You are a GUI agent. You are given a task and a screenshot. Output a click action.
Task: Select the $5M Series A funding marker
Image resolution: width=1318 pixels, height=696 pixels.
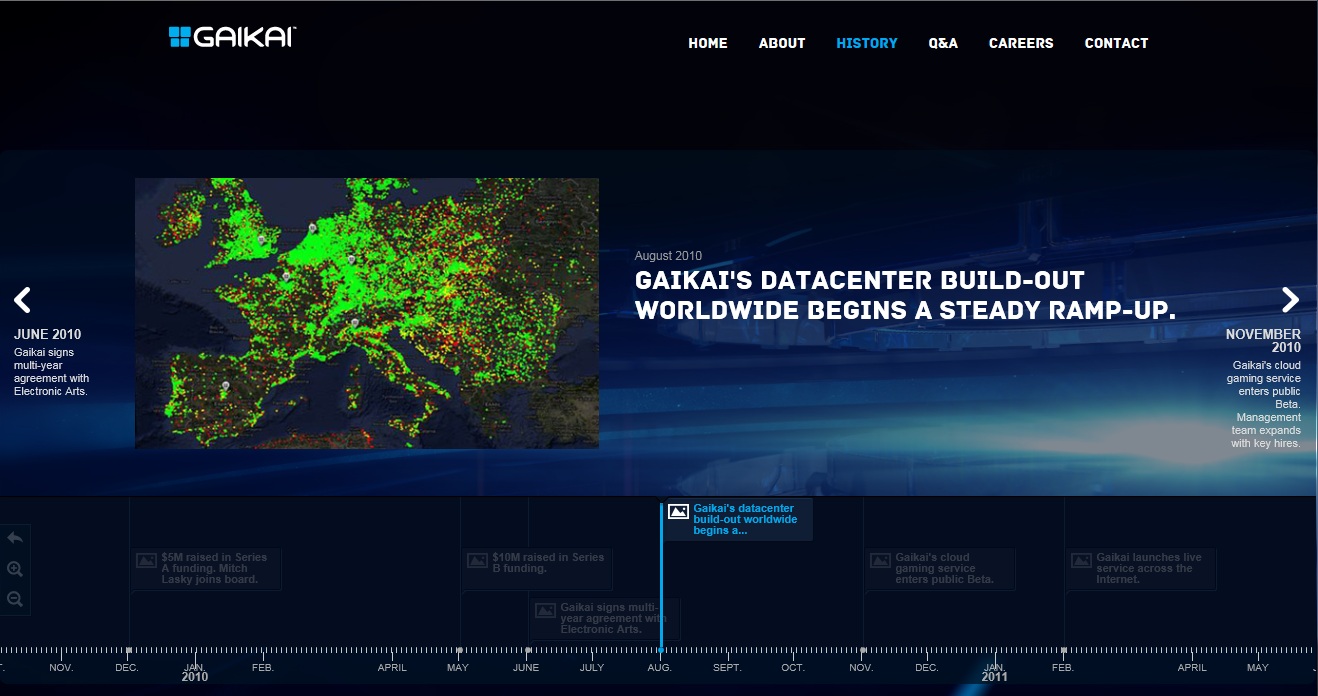point(207,568)
